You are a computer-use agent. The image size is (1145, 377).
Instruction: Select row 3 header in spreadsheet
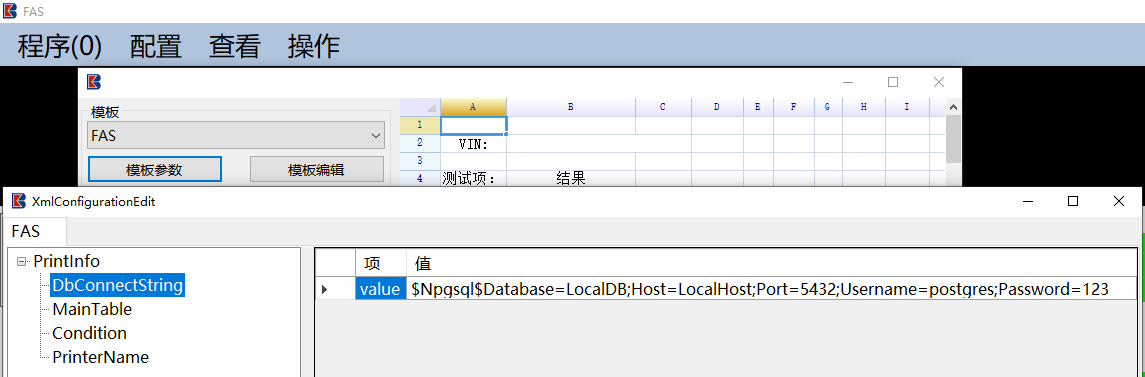click(420, 161)
